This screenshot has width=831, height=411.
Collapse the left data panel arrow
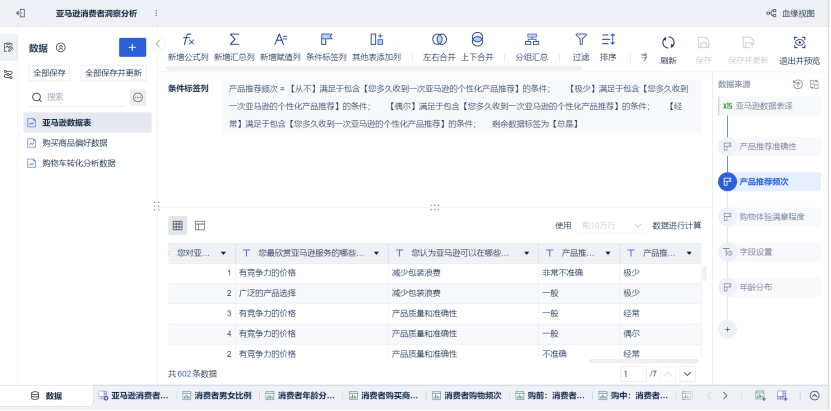[x=157, y=44]
